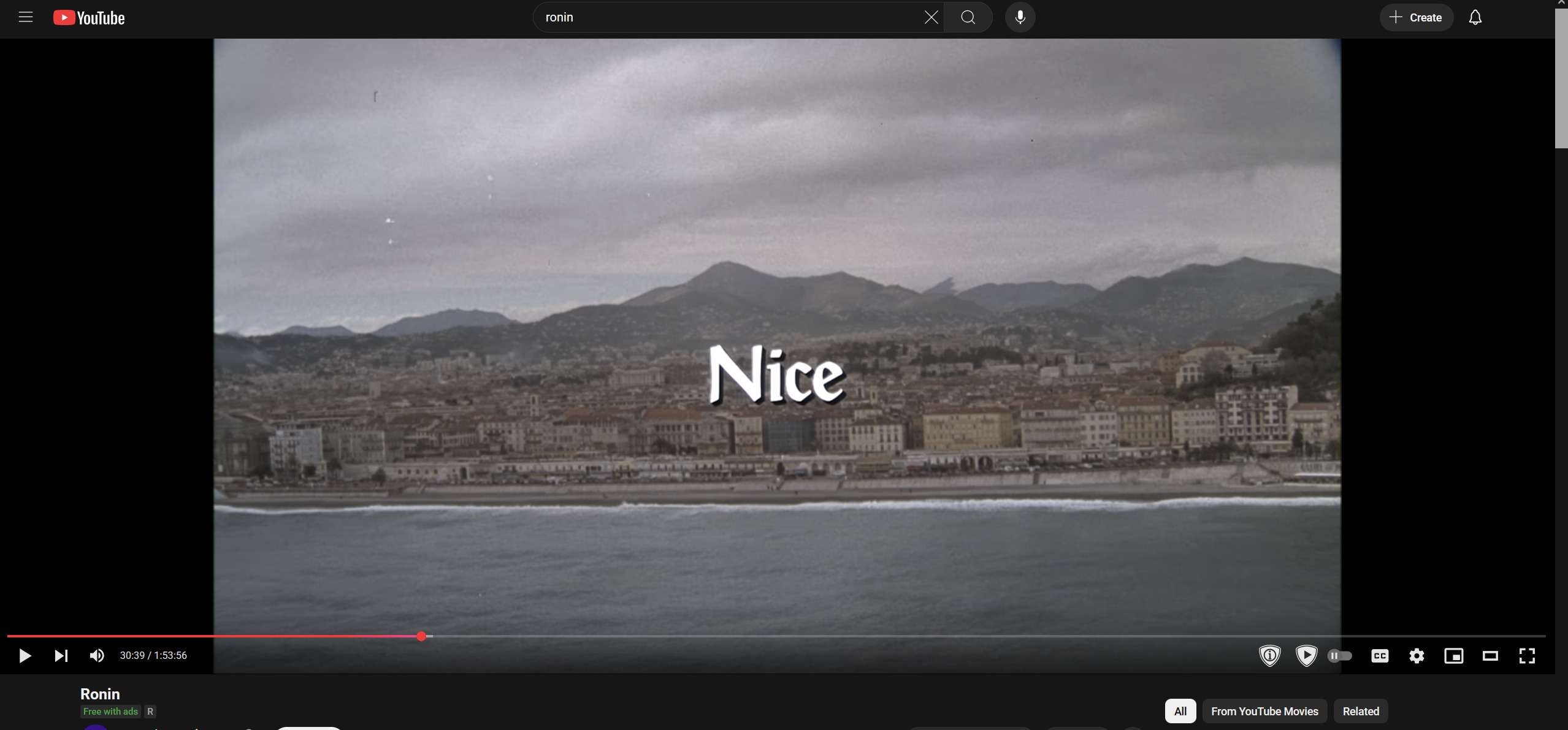Screen dimensions: 1568x730
Task: Click the shield play extension icon
Action: [1307, 656]
